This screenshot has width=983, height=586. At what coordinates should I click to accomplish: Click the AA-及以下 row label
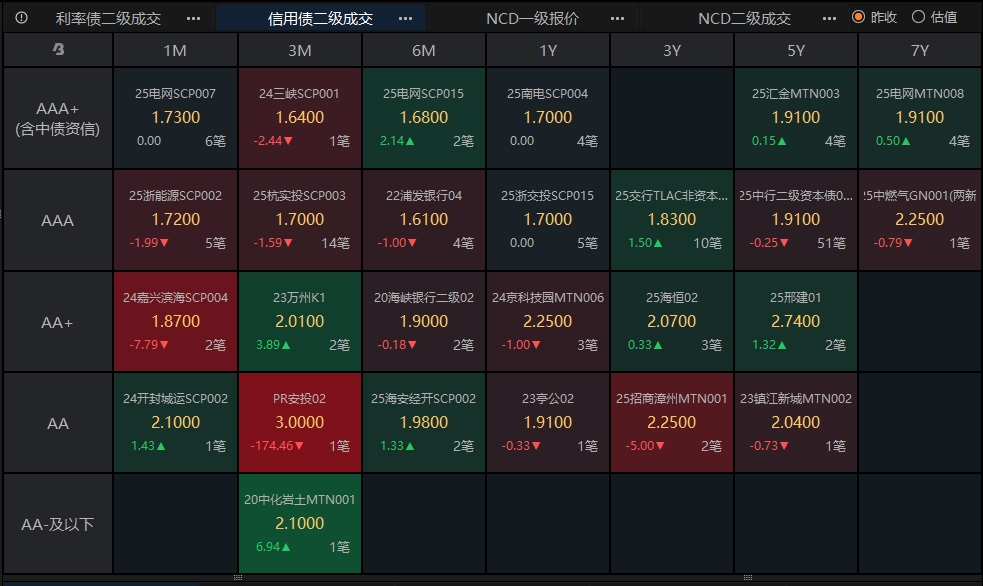point(58,524)
